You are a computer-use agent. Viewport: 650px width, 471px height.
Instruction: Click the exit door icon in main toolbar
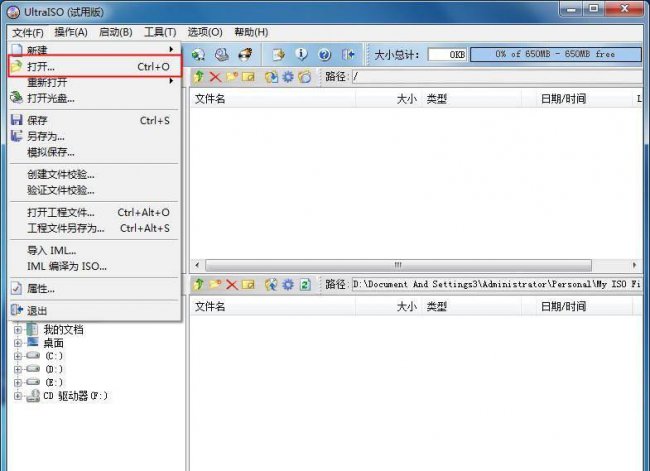[x=348, y=54]
